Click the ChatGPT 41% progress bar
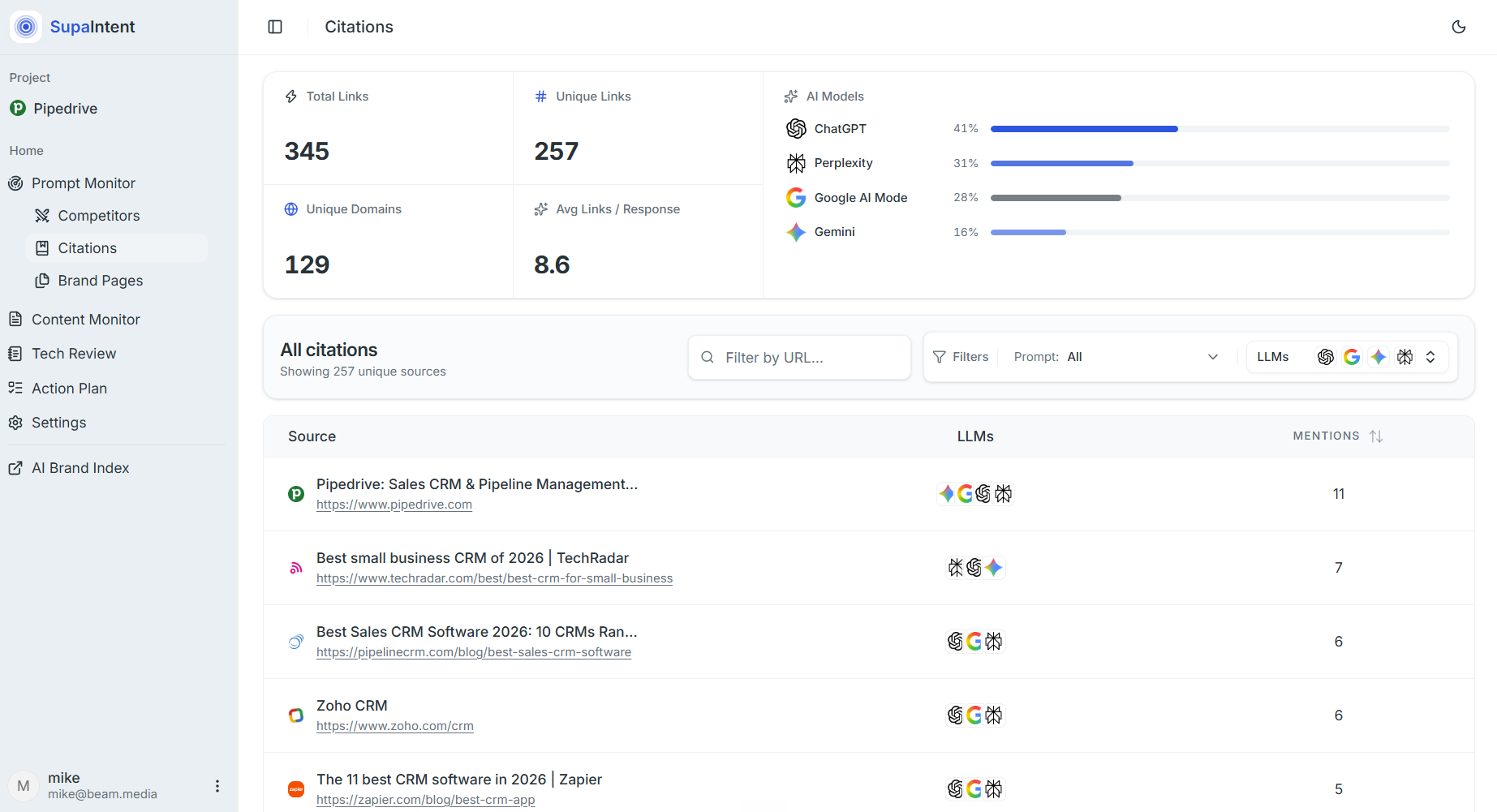 coord(1220,129)
